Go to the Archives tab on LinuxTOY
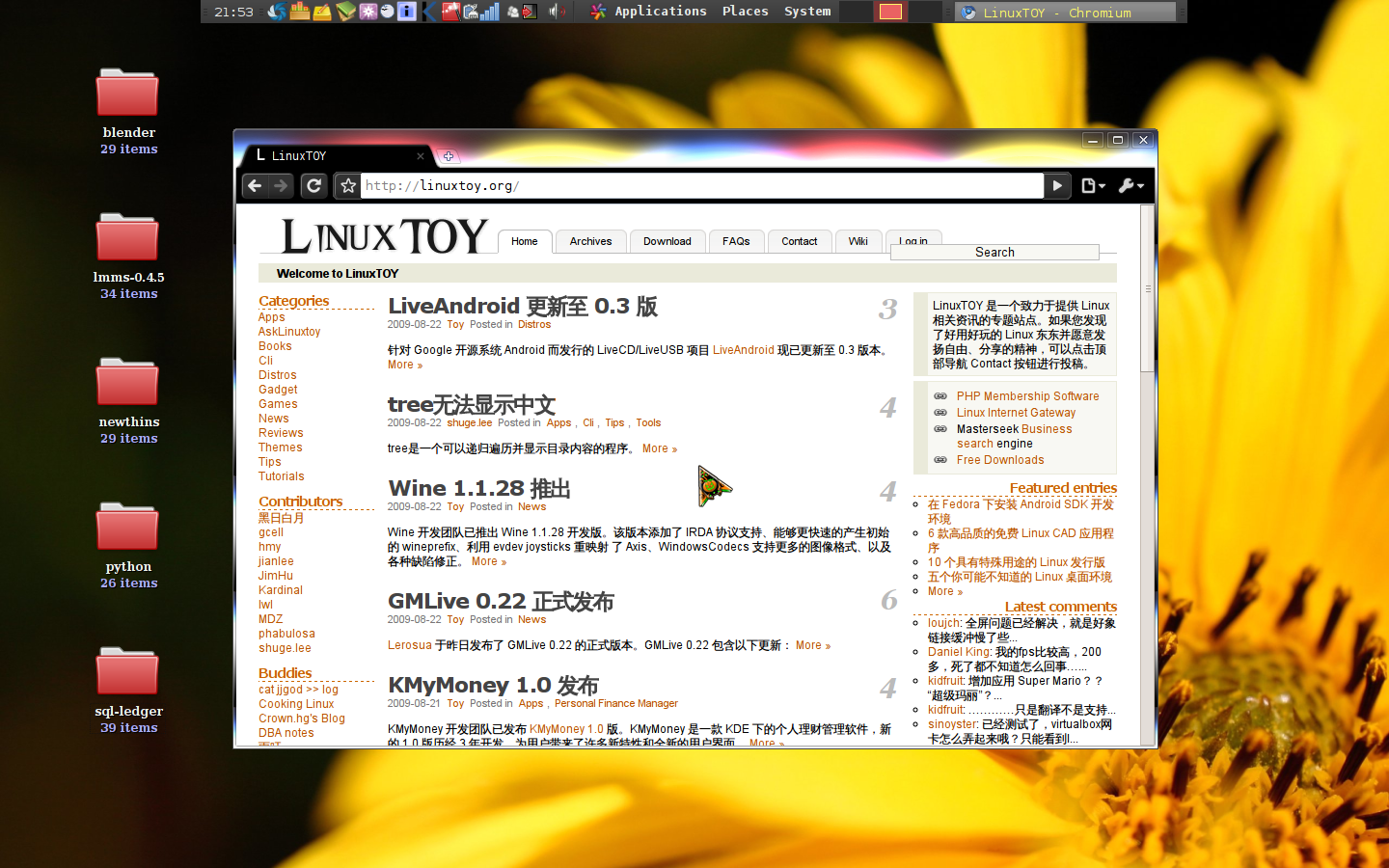This screenshot has width=1389, height=868. tap(590, 241)
